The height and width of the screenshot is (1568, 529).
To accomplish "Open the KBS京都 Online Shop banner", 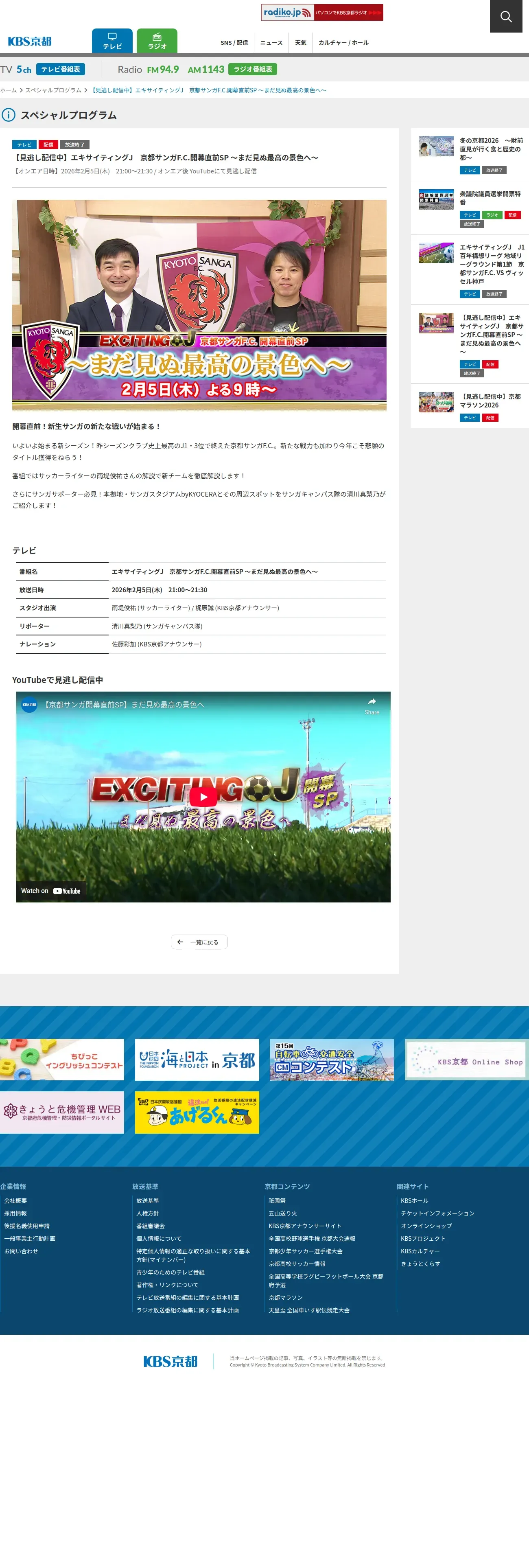I will pyautogui.click(x=467, y=1060).
